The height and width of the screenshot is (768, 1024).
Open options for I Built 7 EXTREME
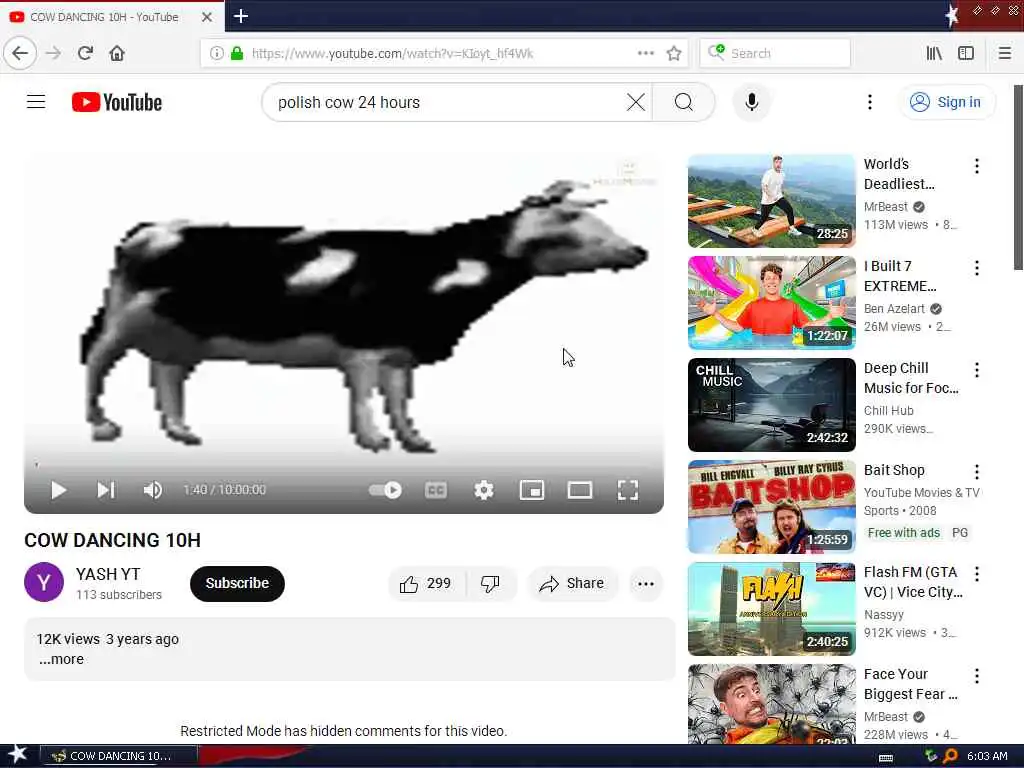(976, 268)
